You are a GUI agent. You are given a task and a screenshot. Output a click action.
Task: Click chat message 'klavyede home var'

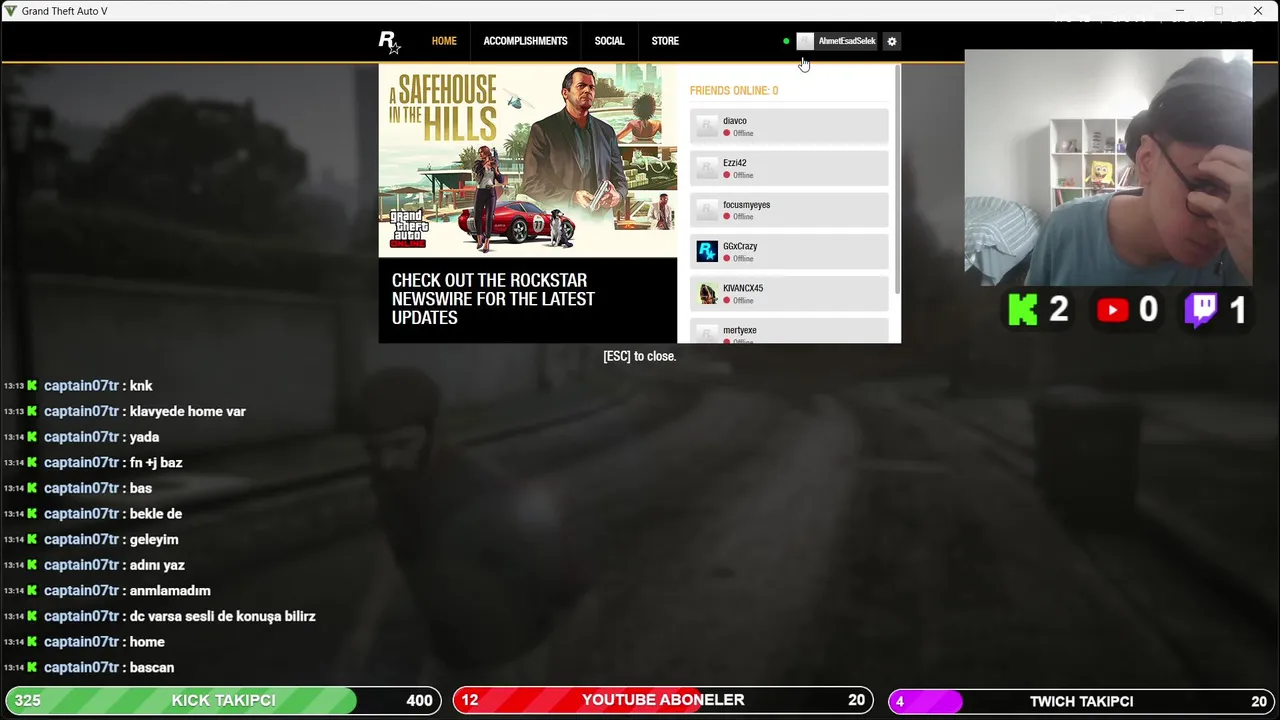(x=187, y=411)
